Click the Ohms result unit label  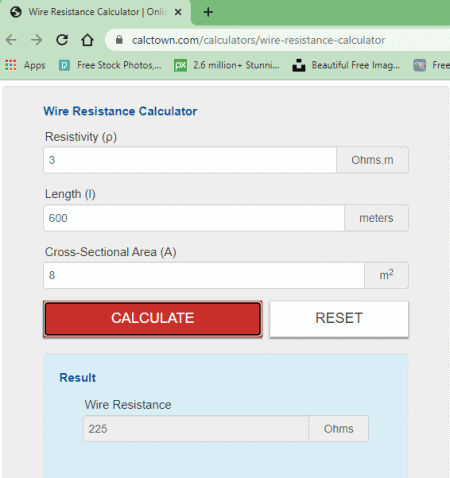click(339, 429)
